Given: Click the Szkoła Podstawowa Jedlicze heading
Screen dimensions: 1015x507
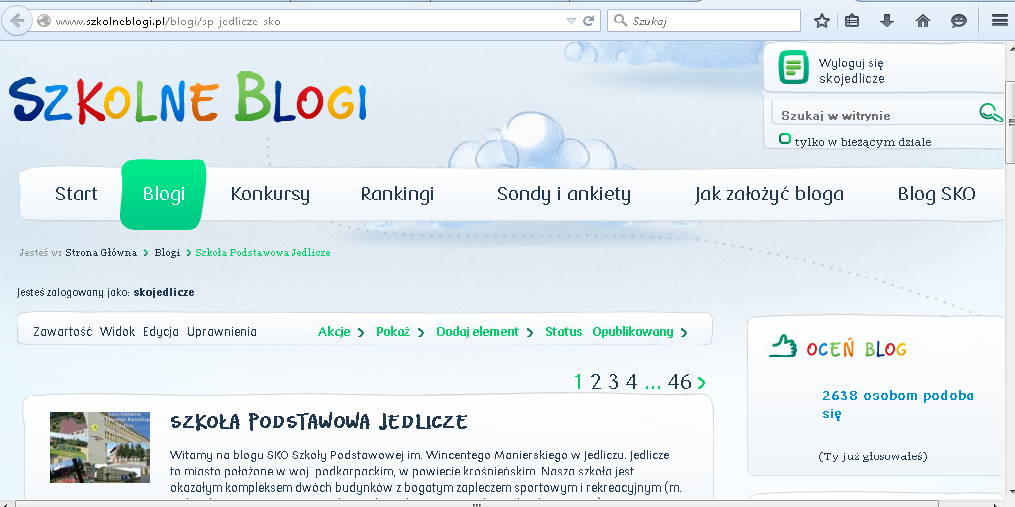Looking at the screenshot, I should click(x=318, y=423).
